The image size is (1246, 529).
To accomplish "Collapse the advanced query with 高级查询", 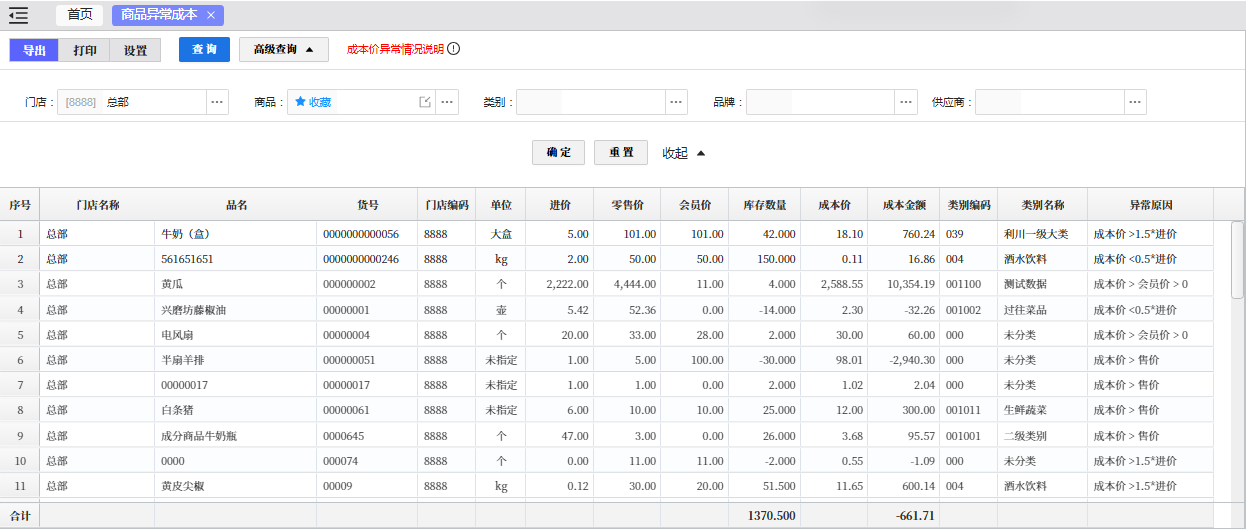I will tap(284, 49).
